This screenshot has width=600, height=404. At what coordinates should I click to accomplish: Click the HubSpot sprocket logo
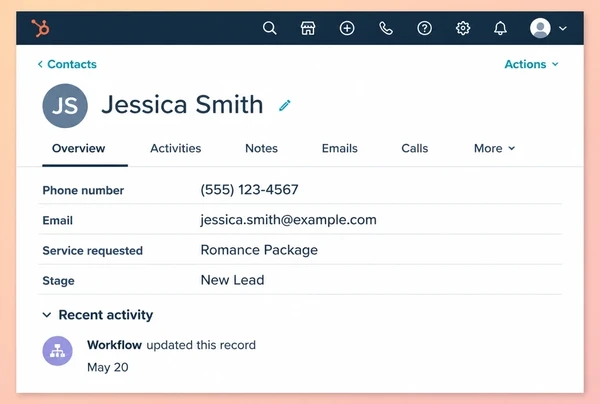tap(40, 28)
